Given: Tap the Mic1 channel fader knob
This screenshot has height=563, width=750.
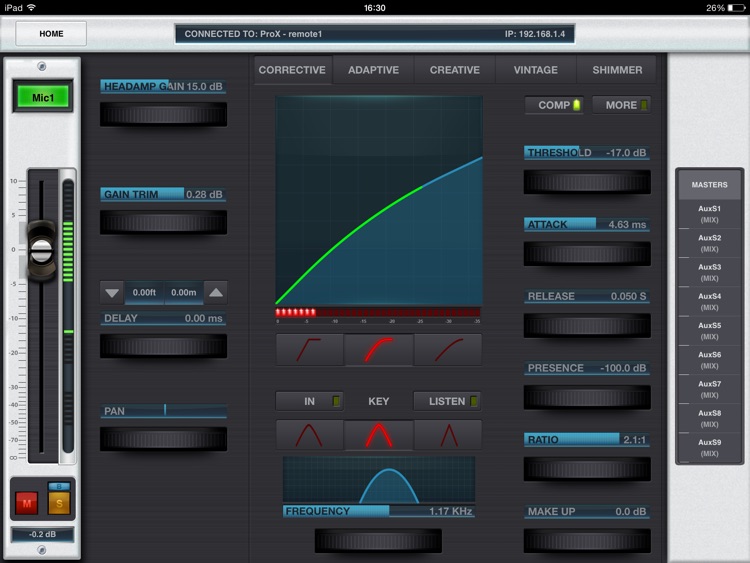Looking at the screenshot, I should pos(42,250).
